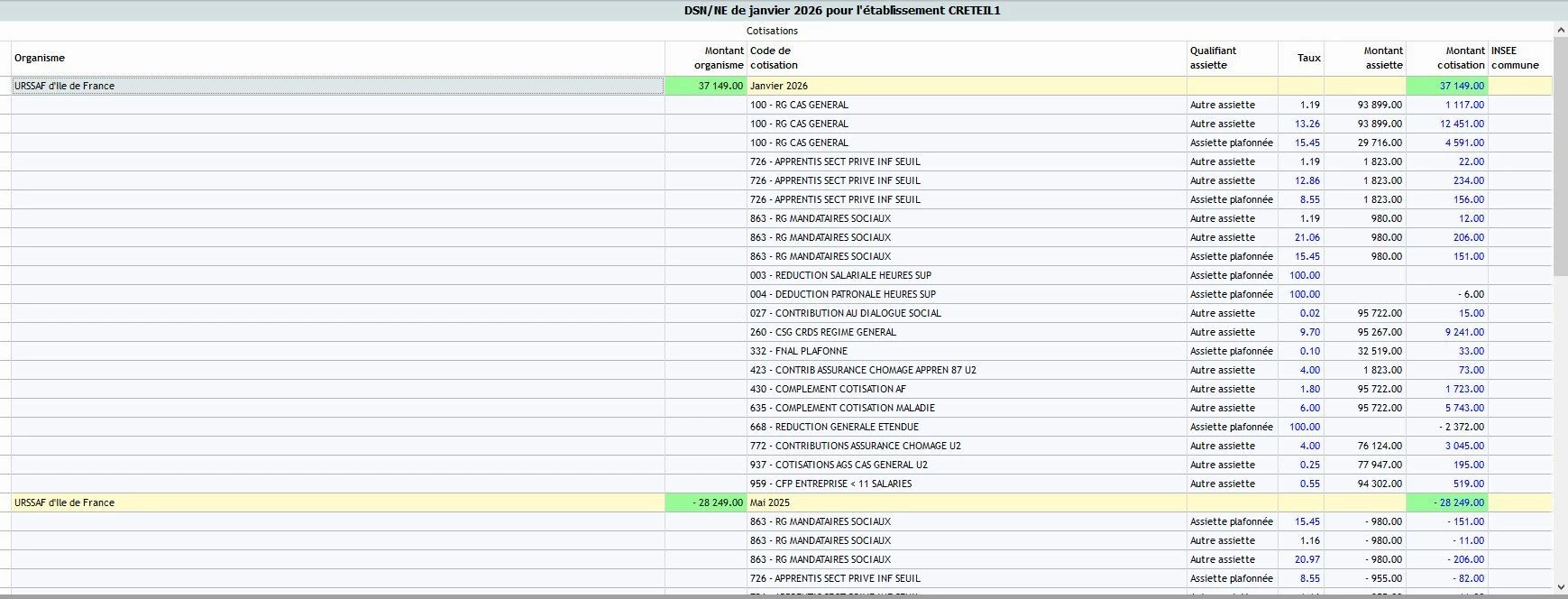Click the scroll-down arrow of the vertical scrollbar
The image size is (1568, 599).
click(1561, 586)
